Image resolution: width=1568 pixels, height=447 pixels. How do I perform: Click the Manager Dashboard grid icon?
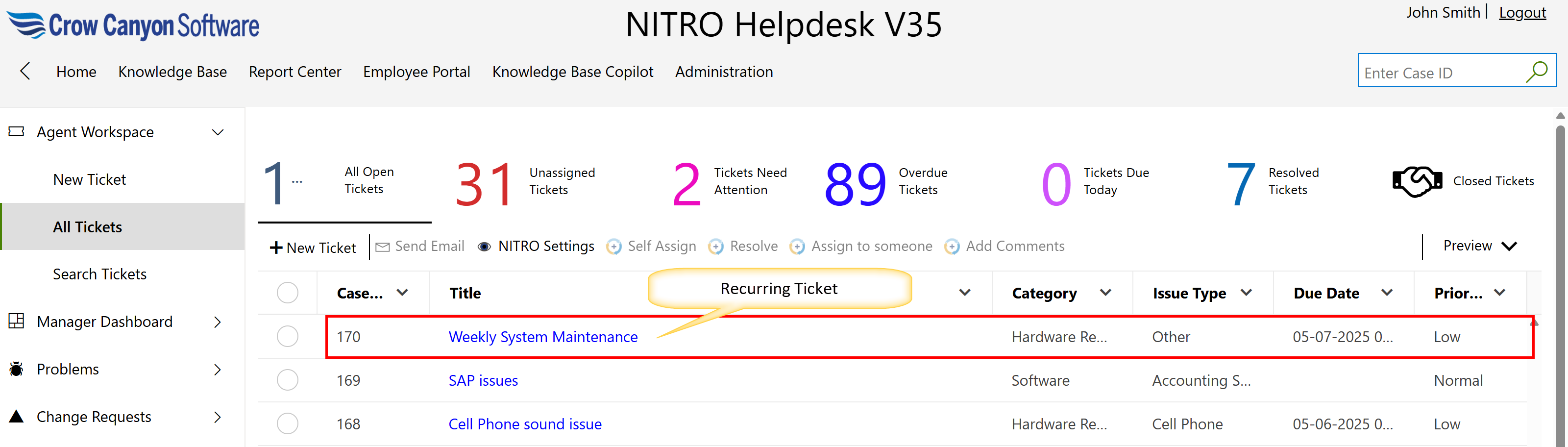pos(17,321)
